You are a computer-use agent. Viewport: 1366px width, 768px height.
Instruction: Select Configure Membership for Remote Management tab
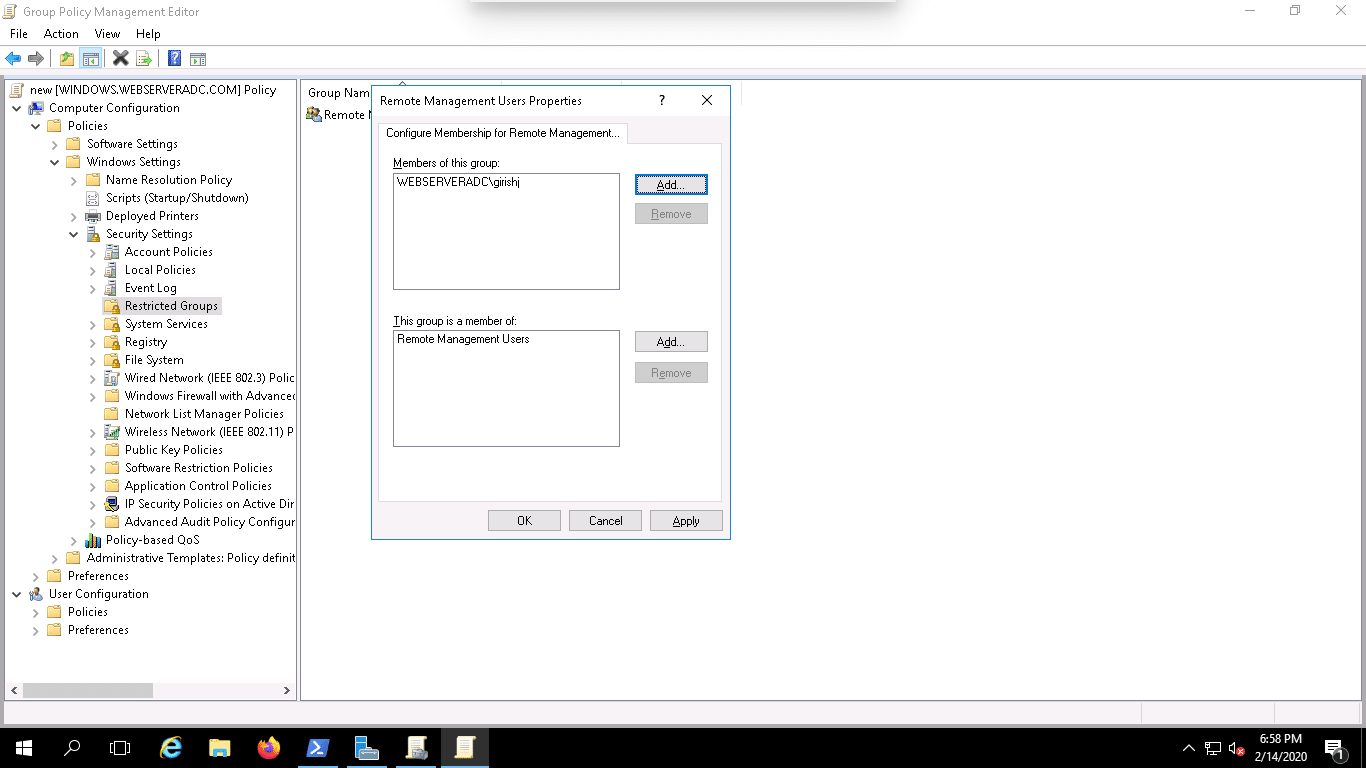[x=503, y=133]
